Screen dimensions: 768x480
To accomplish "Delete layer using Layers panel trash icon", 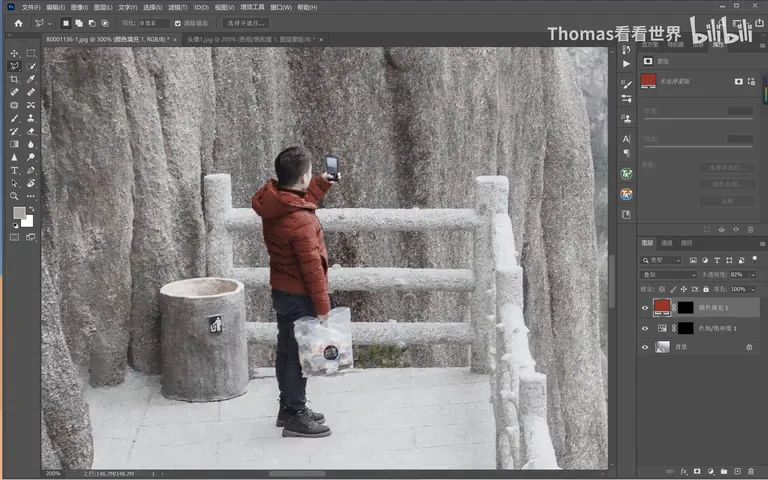I will click(x=750, y=471).
